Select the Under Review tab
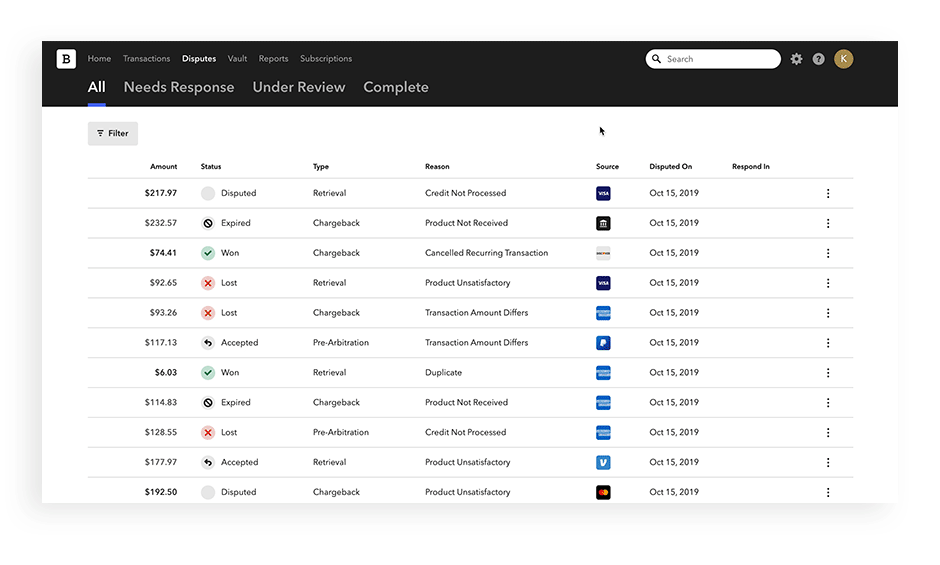 pyautogui.click(x=299, y=87)
